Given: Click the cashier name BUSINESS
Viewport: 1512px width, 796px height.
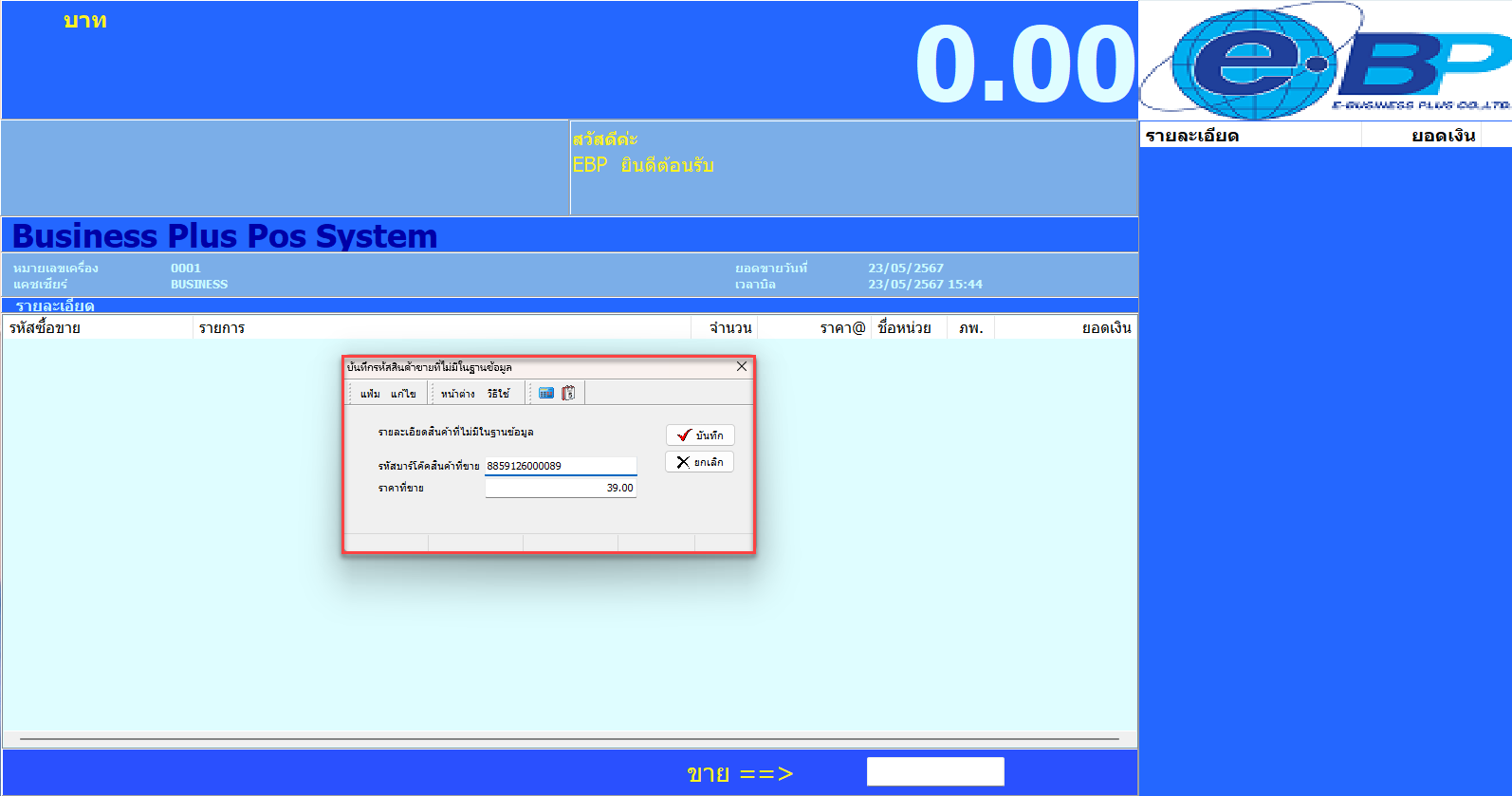Looking at the screenshot, I should (x=199, y=285).
